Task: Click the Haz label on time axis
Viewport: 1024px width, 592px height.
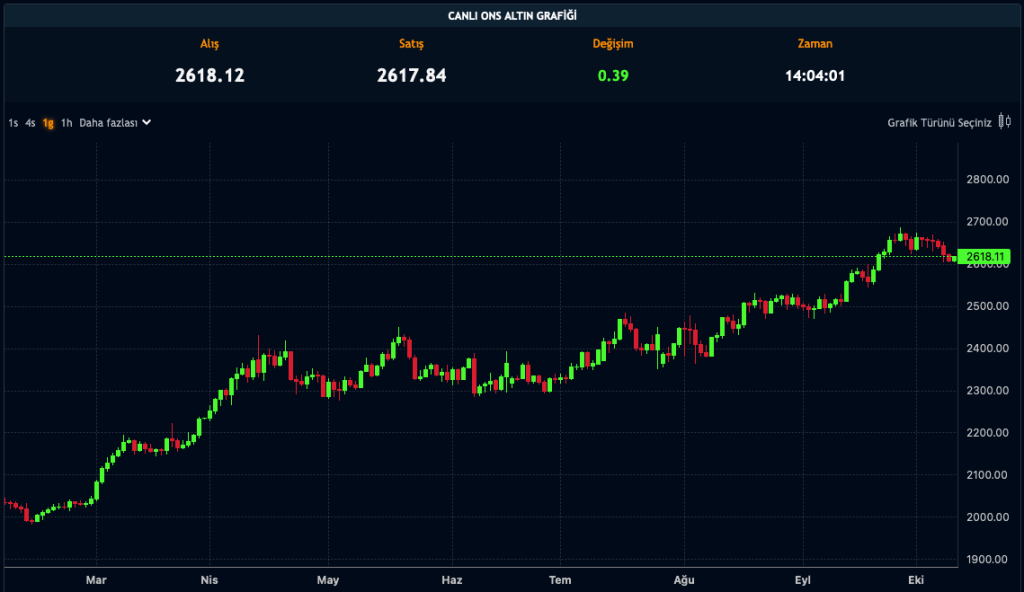Action: pyautogui.click(x=452, y=580)
